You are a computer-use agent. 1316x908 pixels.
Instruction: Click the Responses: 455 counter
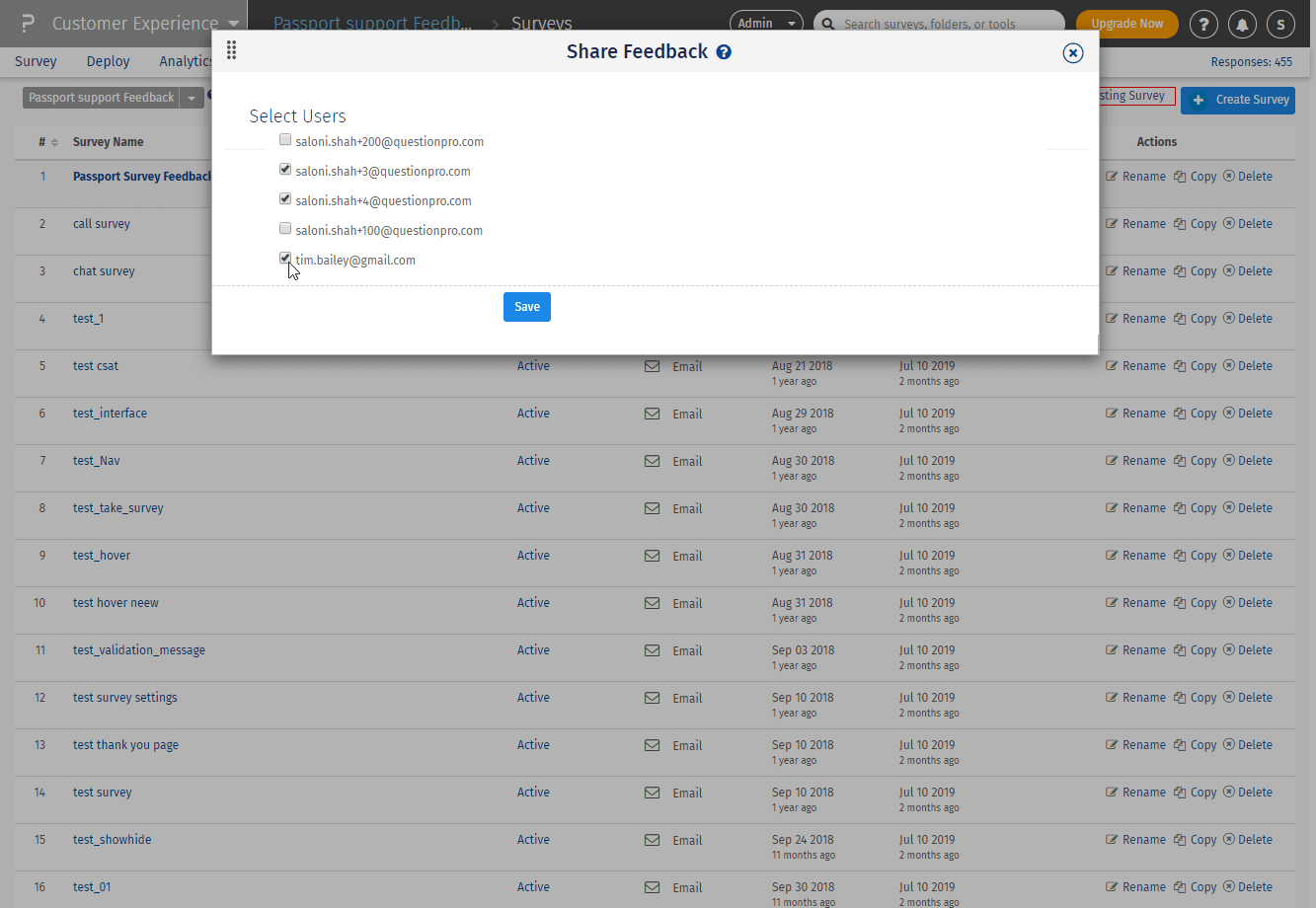click(1252, 62)
